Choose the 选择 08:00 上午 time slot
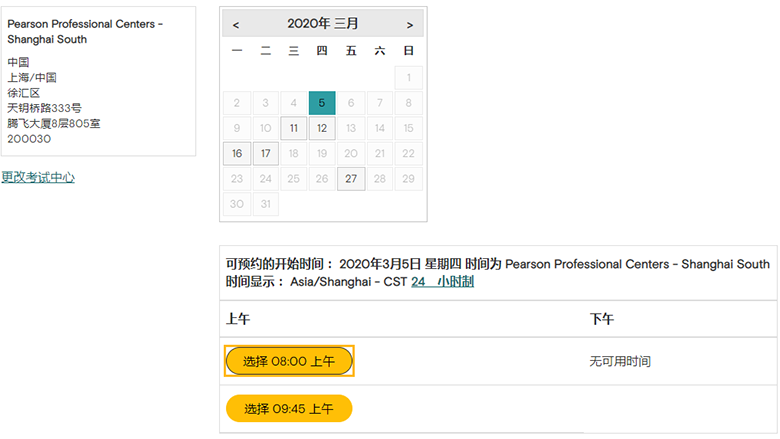Screen dimensions: 780x439 point(289,361)
